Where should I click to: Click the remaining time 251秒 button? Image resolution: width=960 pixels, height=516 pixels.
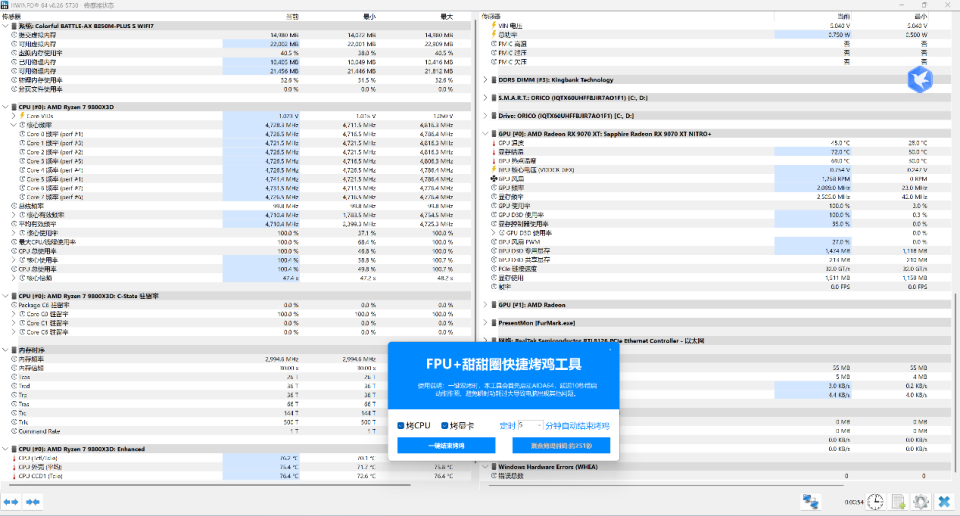point(561,446)
